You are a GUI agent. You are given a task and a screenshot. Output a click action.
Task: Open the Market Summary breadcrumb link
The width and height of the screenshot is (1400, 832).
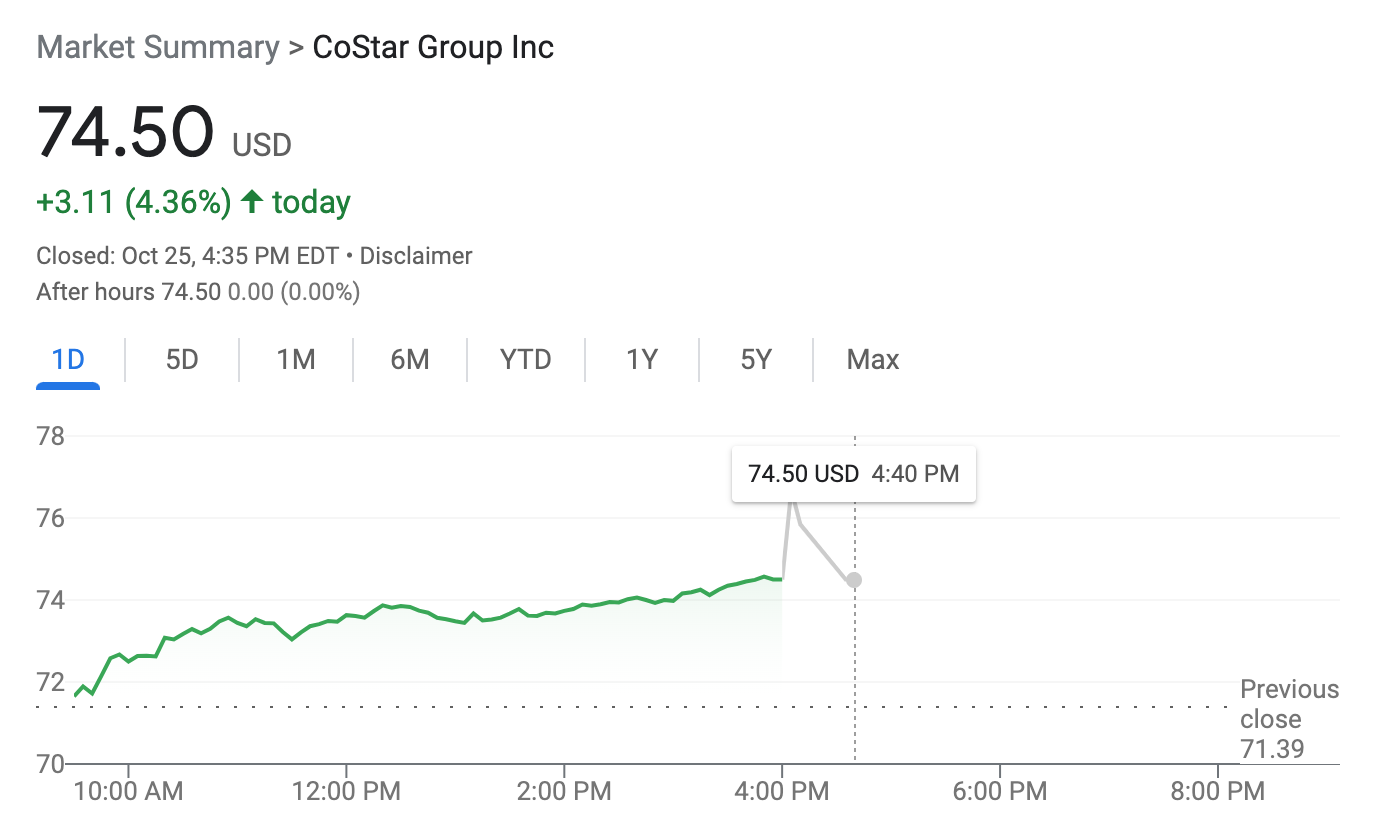coord(158,47)
